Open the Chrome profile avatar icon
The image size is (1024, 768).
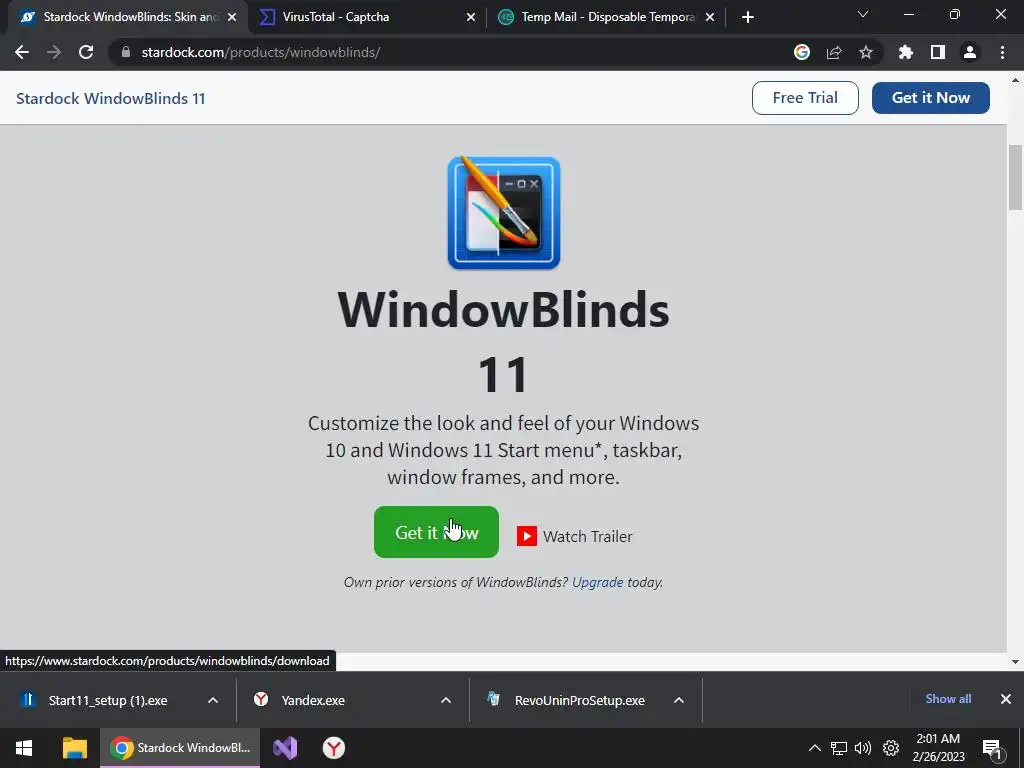pyautogui.click(x=970, y=52)
